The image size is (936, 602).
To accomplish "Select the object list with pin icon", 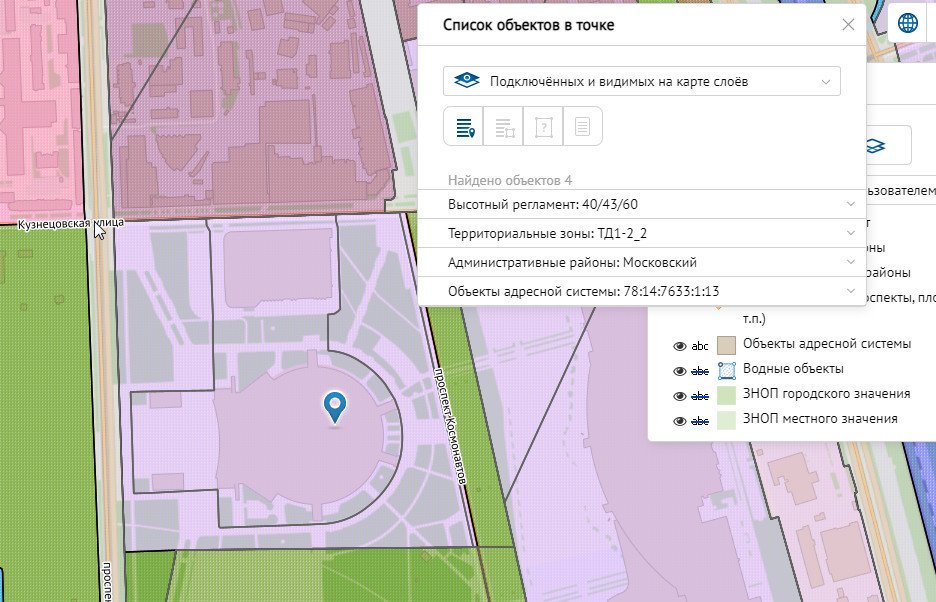I will [463, 127].
